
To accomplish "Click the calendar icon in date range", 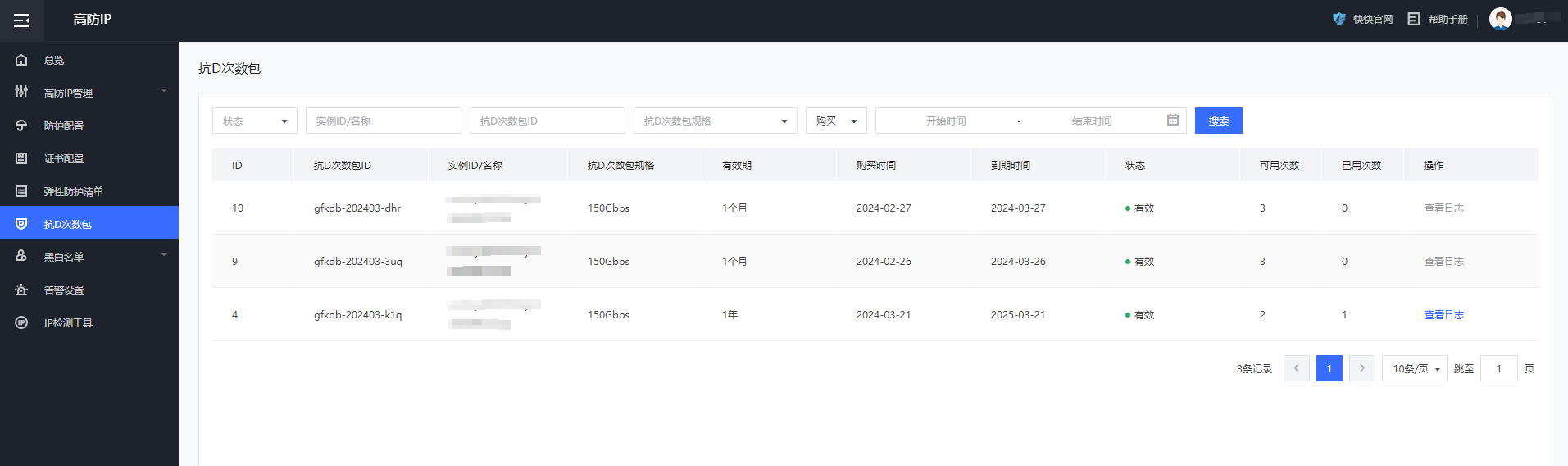I will pyautogui.click(x=1172, y=120).
